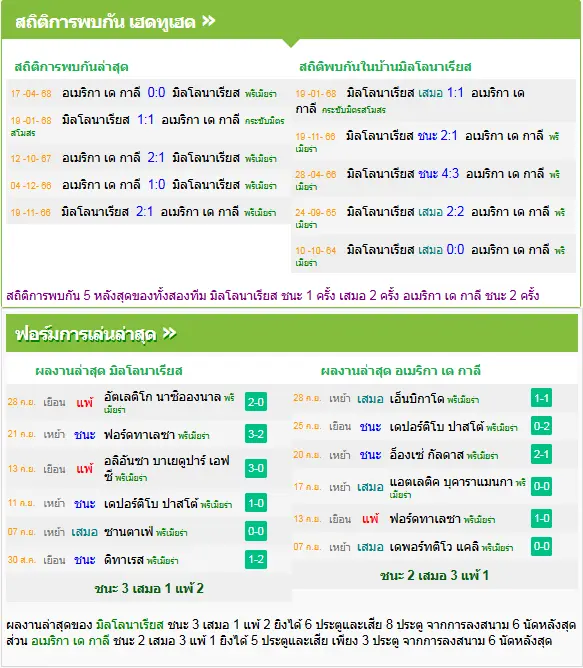The image size is (583, 668).
Task: Click the ชนะ result in the 30 ส.ค. row
Action: click(84, 559)
